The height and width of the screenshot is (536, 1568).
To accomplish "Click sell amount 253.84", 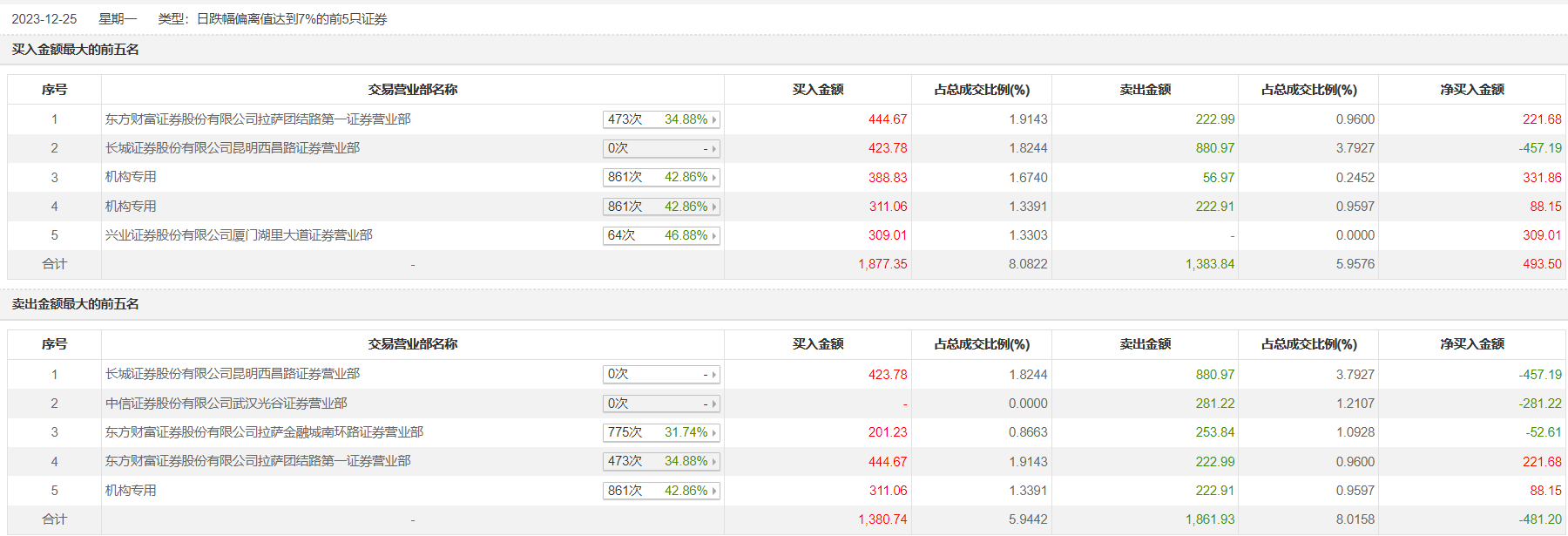I will click(x=1215, y=432).
